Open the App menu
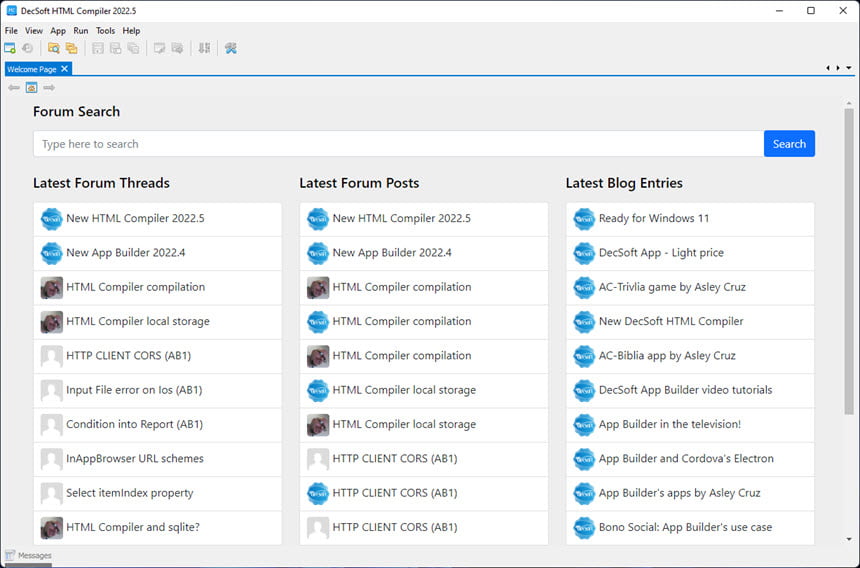The image size is (860, 568). point(58,31)
